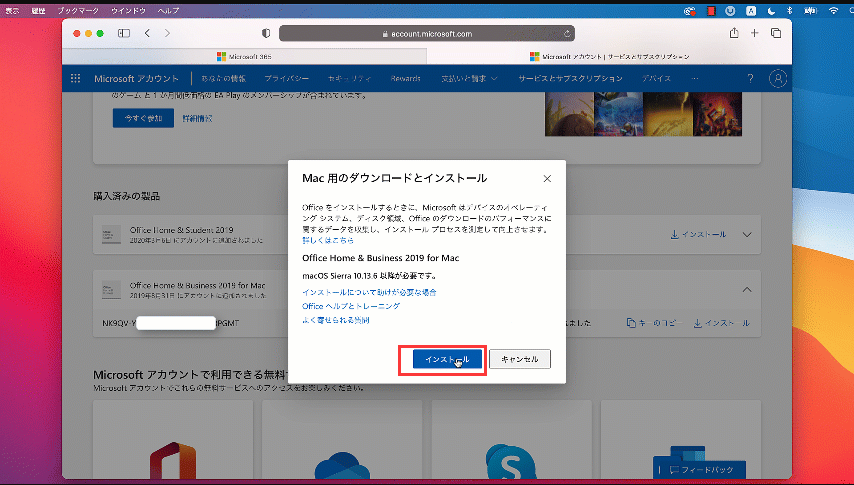
Task: Show the Safari tab overview icon
Action: pyautogui.click(x=776, y=33)
